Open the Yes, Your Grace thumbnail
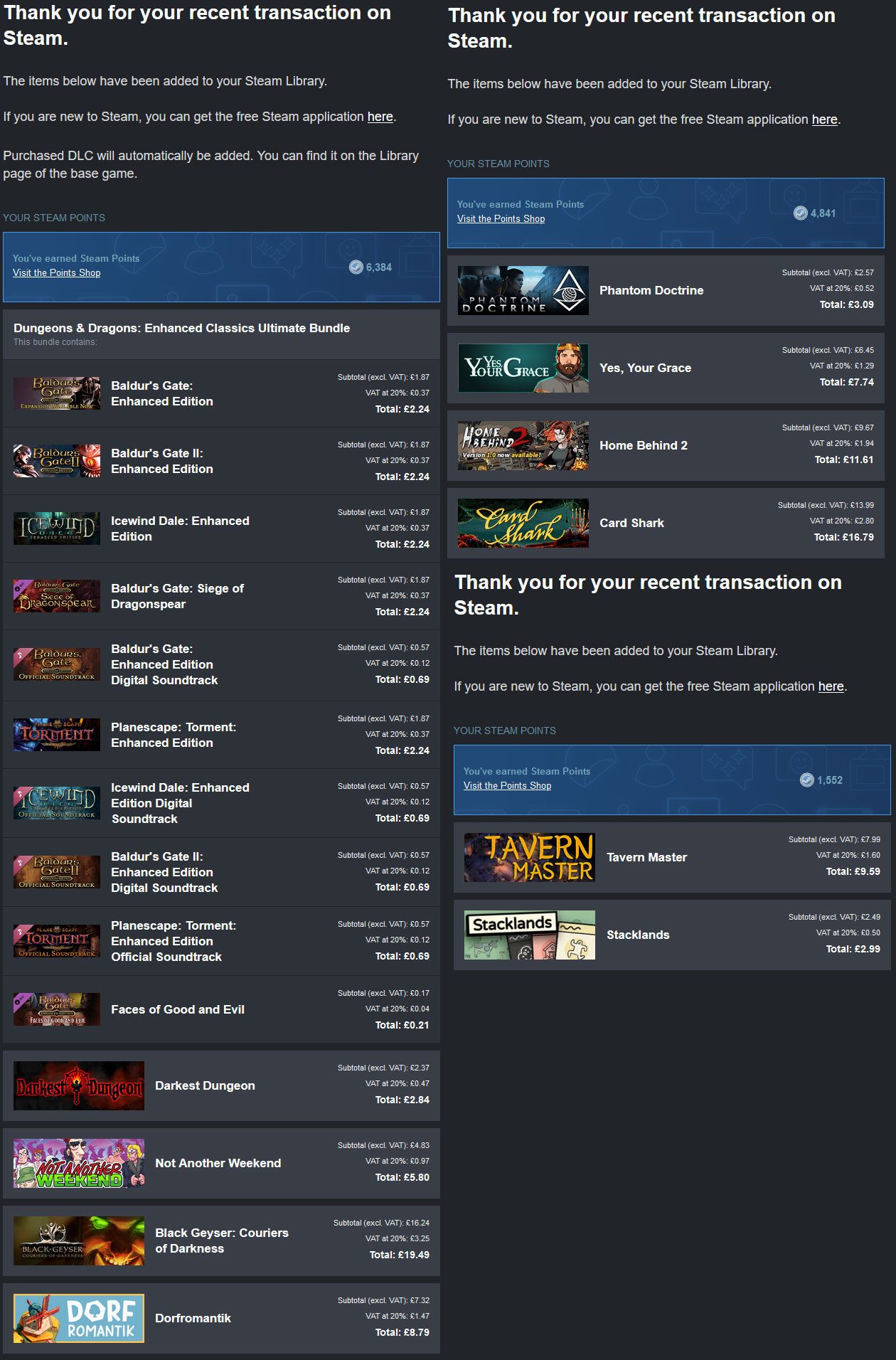Image resolution: width=896 pixels, height=1360 pixels. pyautogui.click(x=523, y=368)
